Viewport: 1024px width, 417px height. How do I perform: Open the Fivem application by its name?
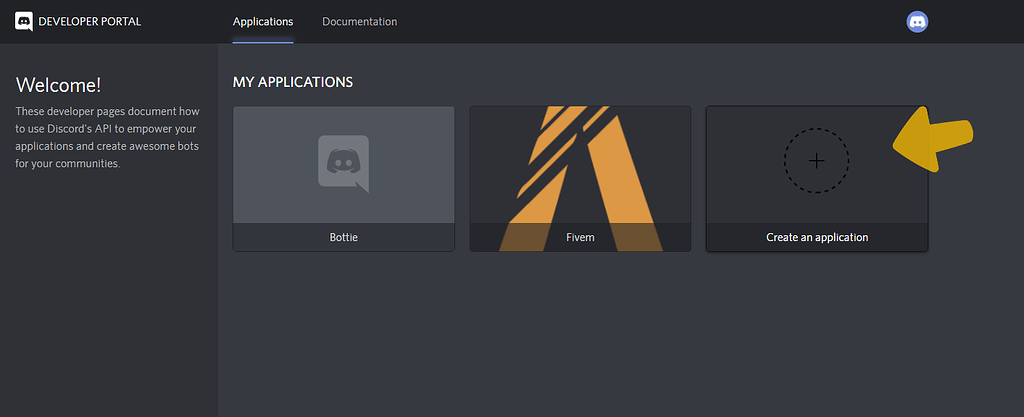click(580, 238)
